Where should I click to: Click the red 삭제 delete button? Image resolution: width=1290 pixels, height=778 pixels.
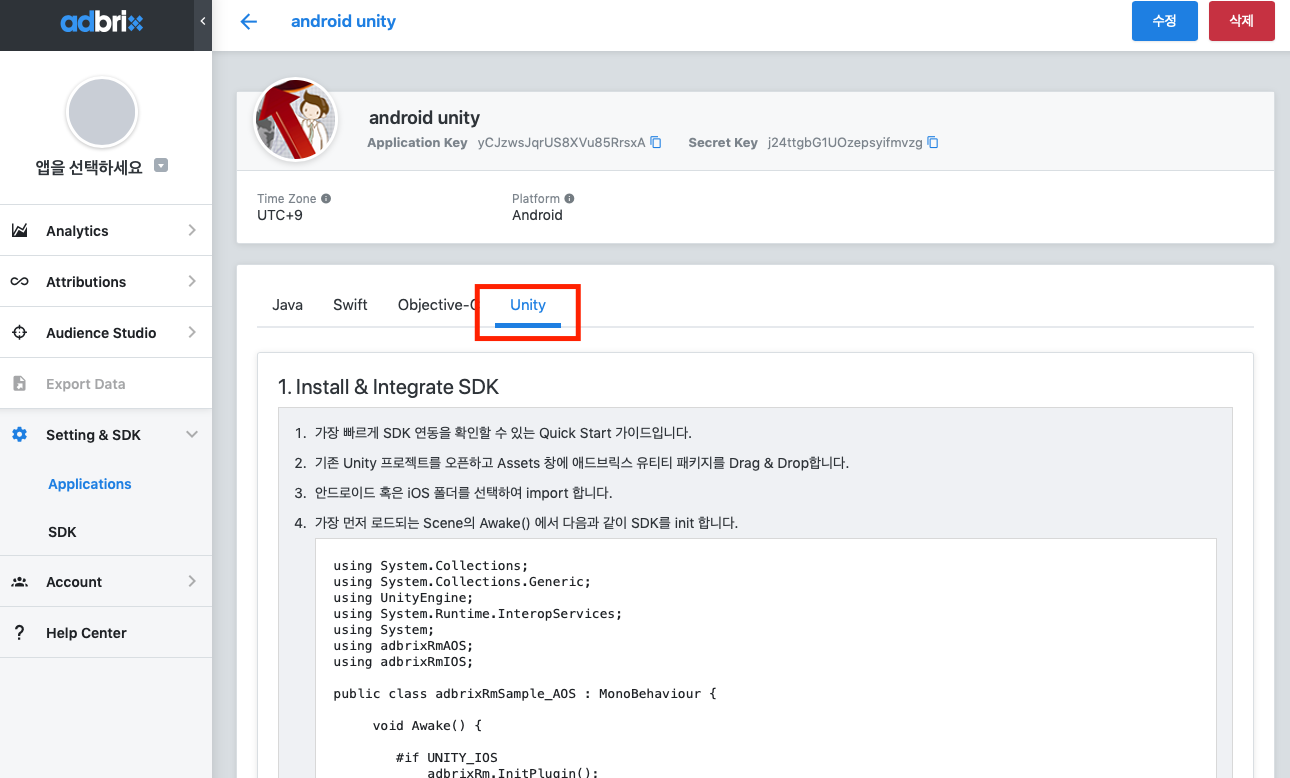[1241, 21]
